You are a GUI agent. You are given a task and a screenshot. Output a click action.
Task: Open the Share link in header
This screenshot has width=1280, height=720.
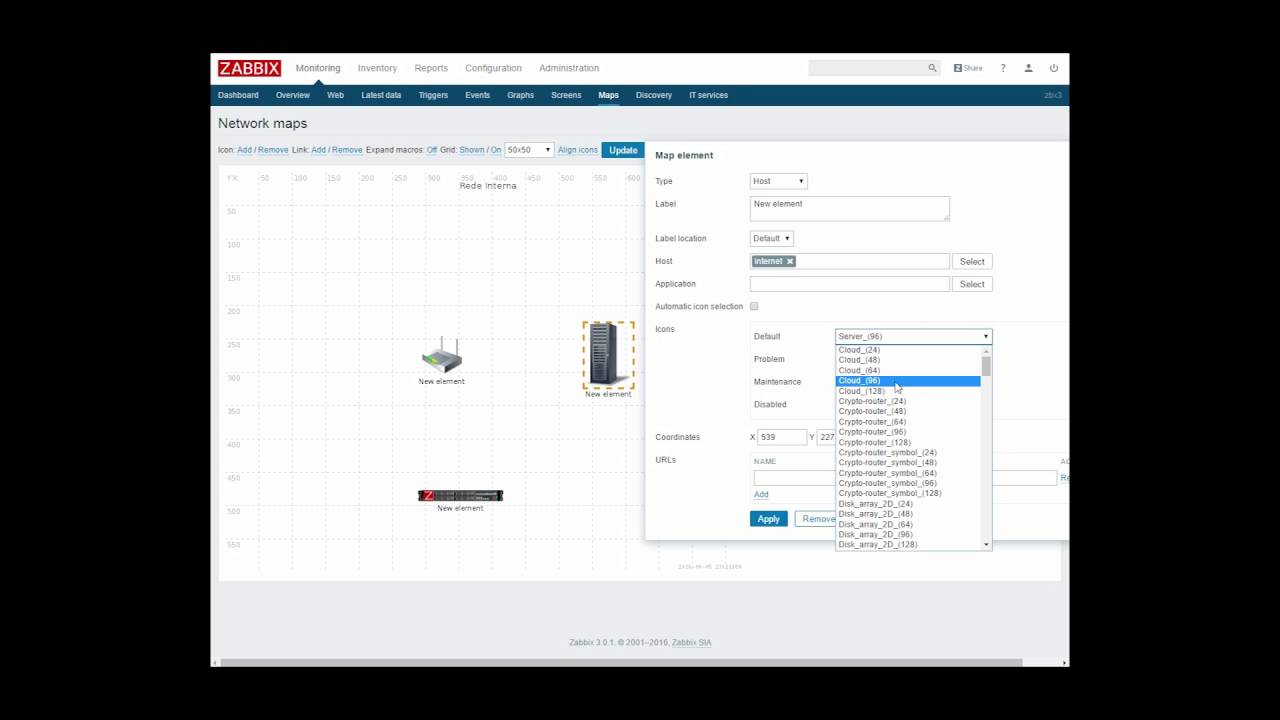coord(968,68)
